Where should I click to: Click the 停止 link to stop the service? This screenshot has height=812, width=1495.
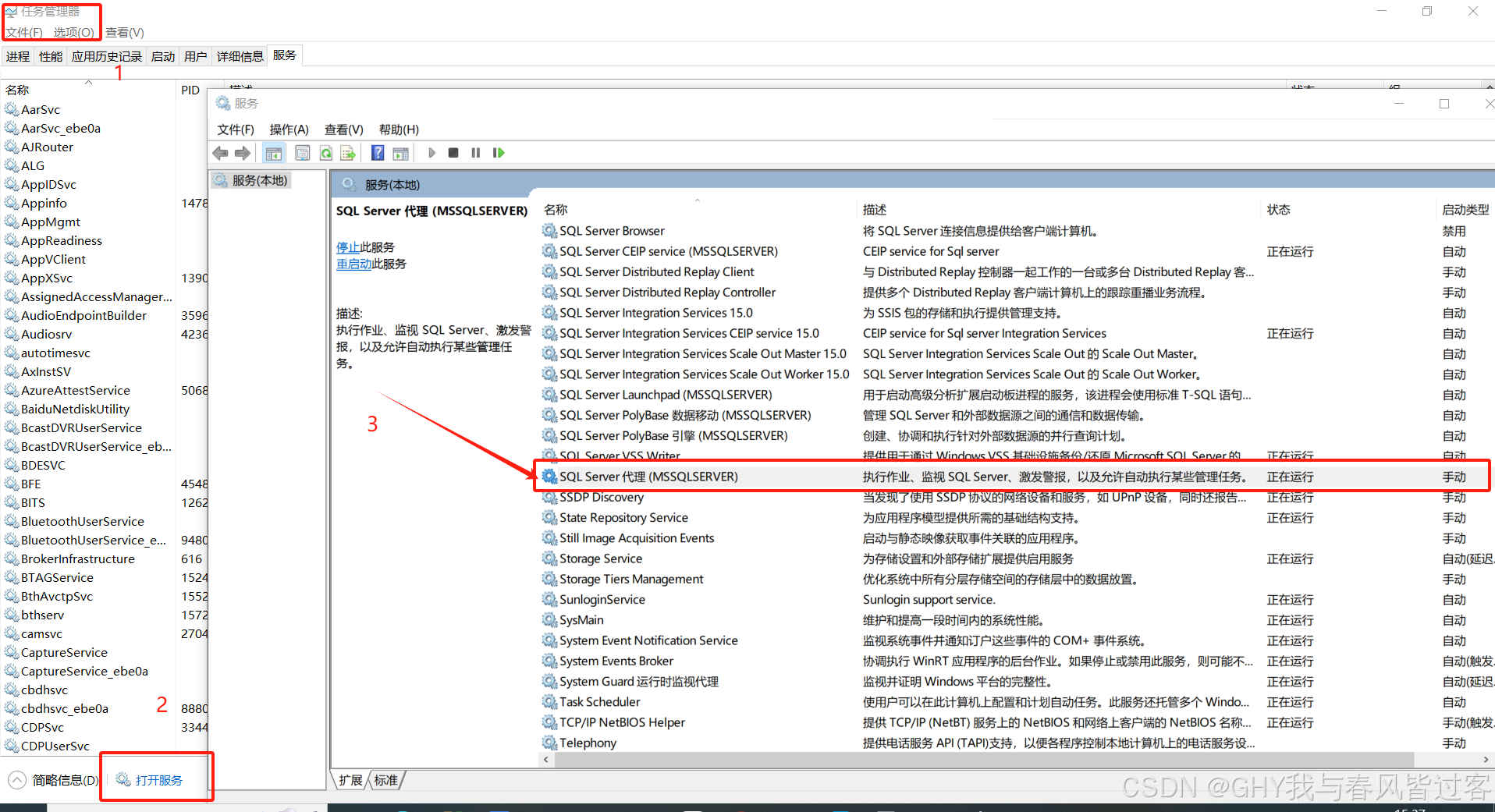click(348, 247)
